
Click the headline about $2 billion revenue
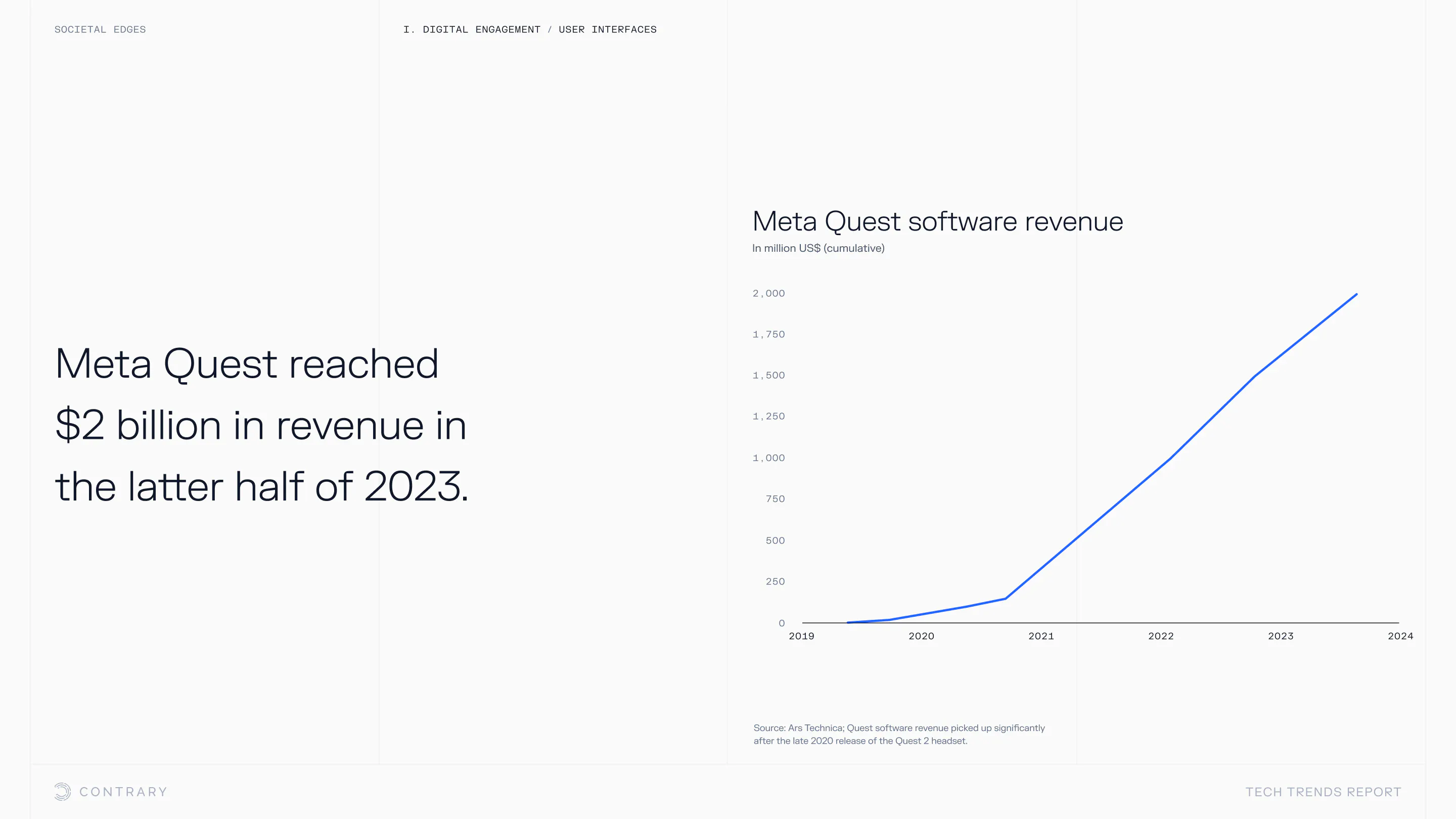coord(261,425)
